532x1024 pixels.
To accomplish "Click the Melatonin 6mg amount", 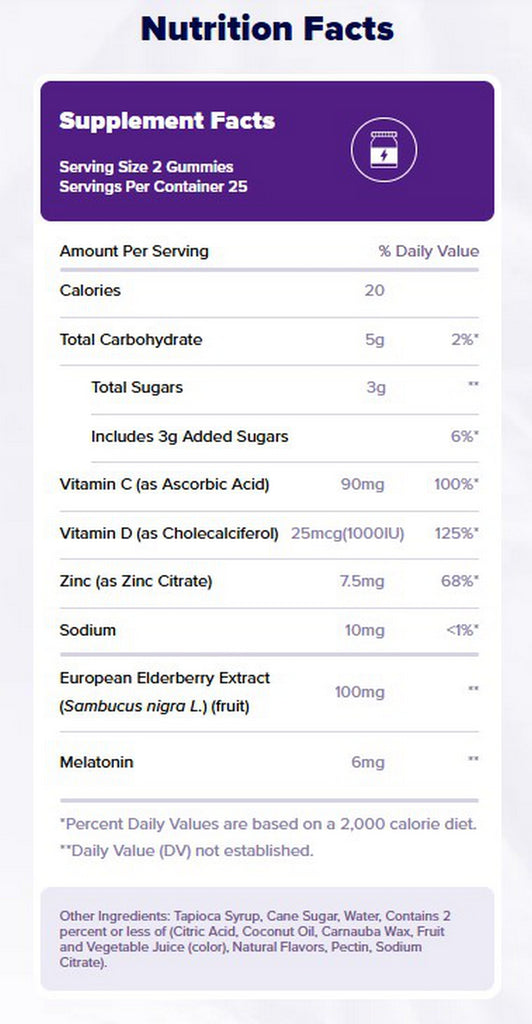I will (x=368, y=762).
